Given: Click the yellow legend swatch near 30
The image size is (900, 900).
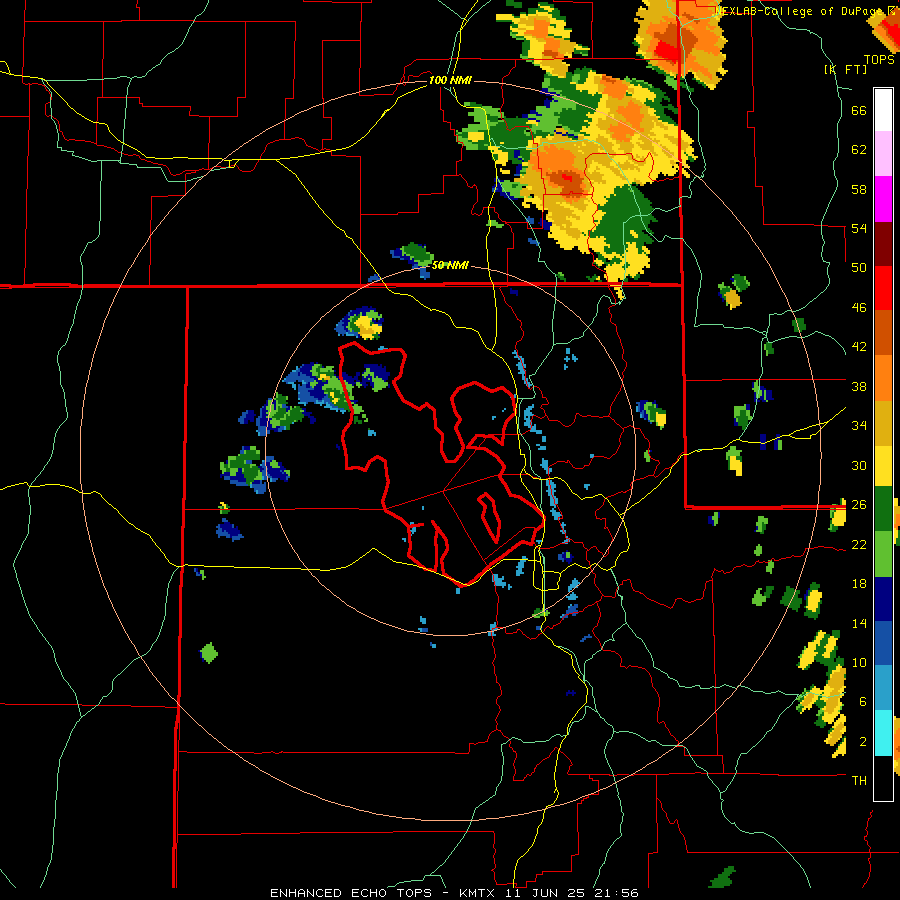Looking at the screenshot, I should coord(883,466).
